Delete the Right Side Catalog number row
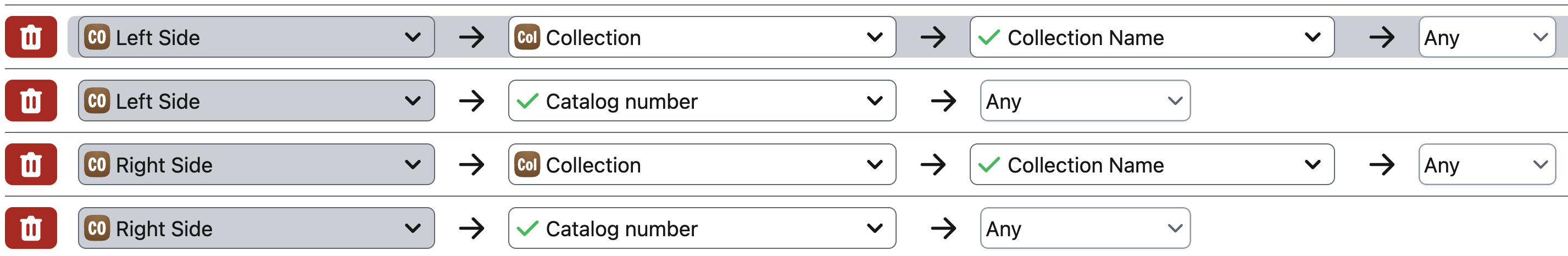 coord(31,228)
